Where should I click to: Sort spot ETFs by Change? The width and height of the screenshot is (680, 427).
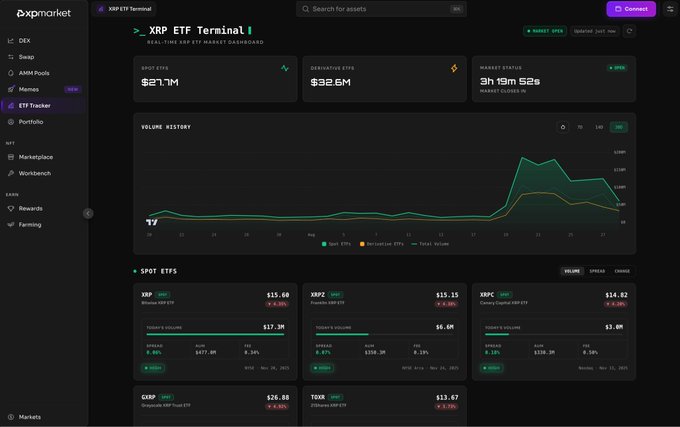(x=622, y=271)
